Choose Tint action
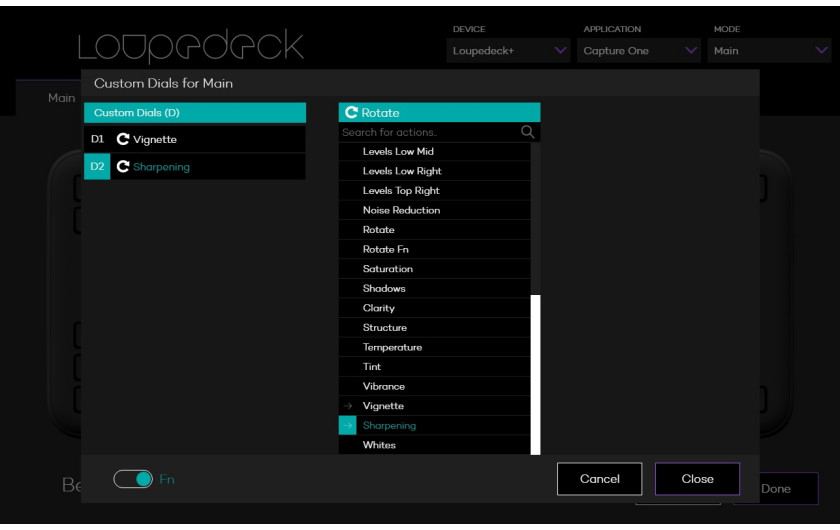Viewport: 840px width, 530px height. tap(434, 367)
